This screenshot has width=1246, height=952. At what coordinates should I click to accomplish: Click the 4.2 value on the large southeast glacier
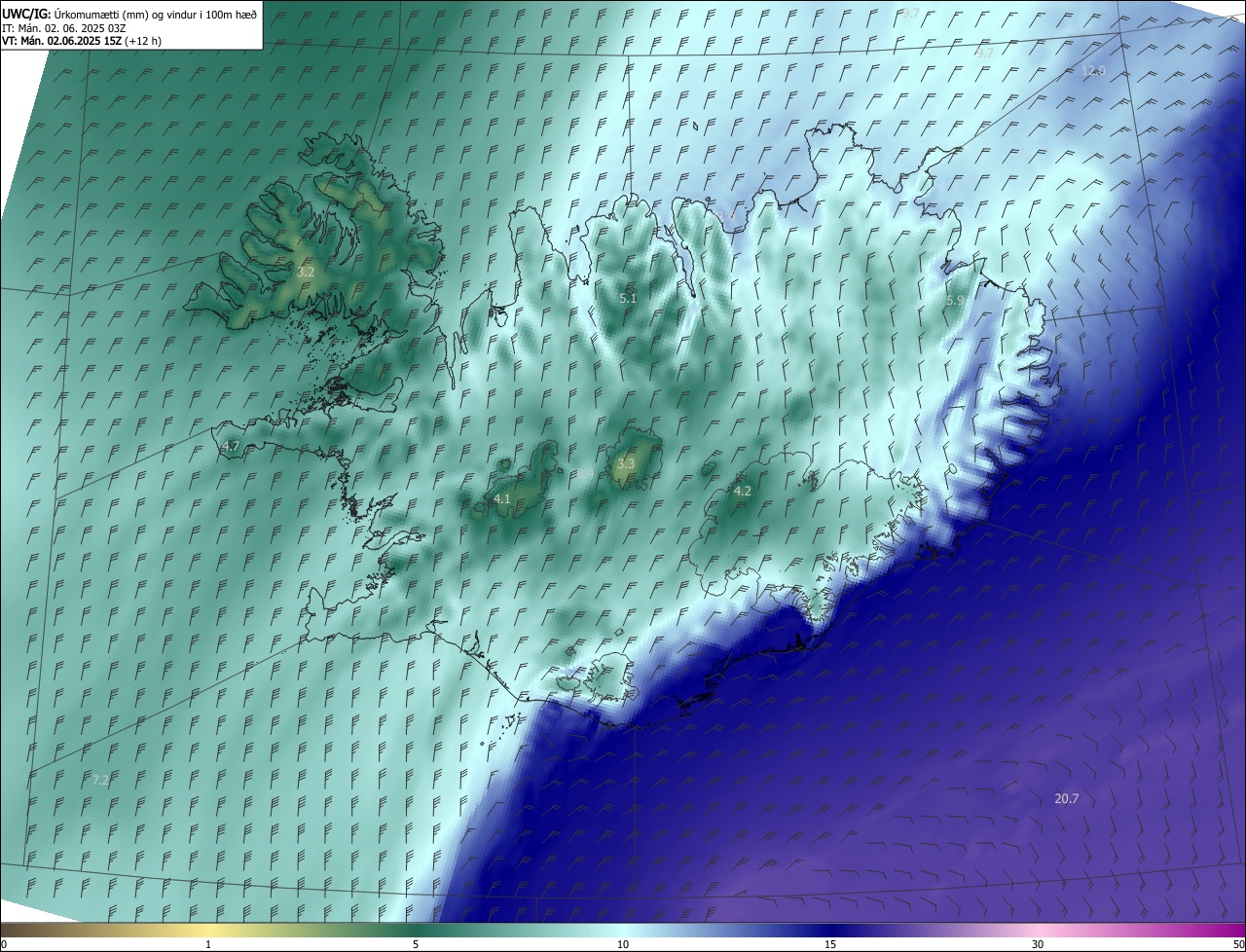(x=743, y=491)
